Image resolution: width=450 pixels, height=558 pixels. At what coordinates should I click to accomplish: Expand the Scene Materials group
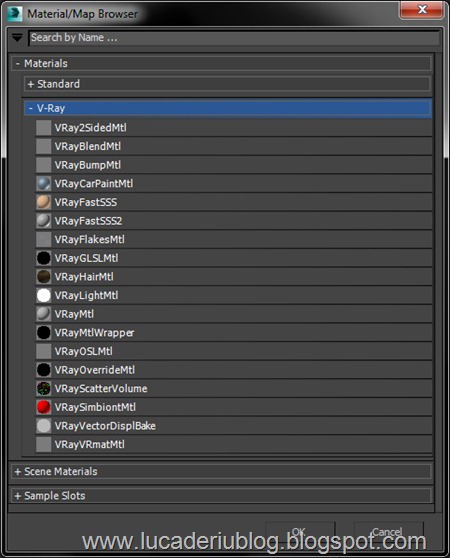(18, 472)
